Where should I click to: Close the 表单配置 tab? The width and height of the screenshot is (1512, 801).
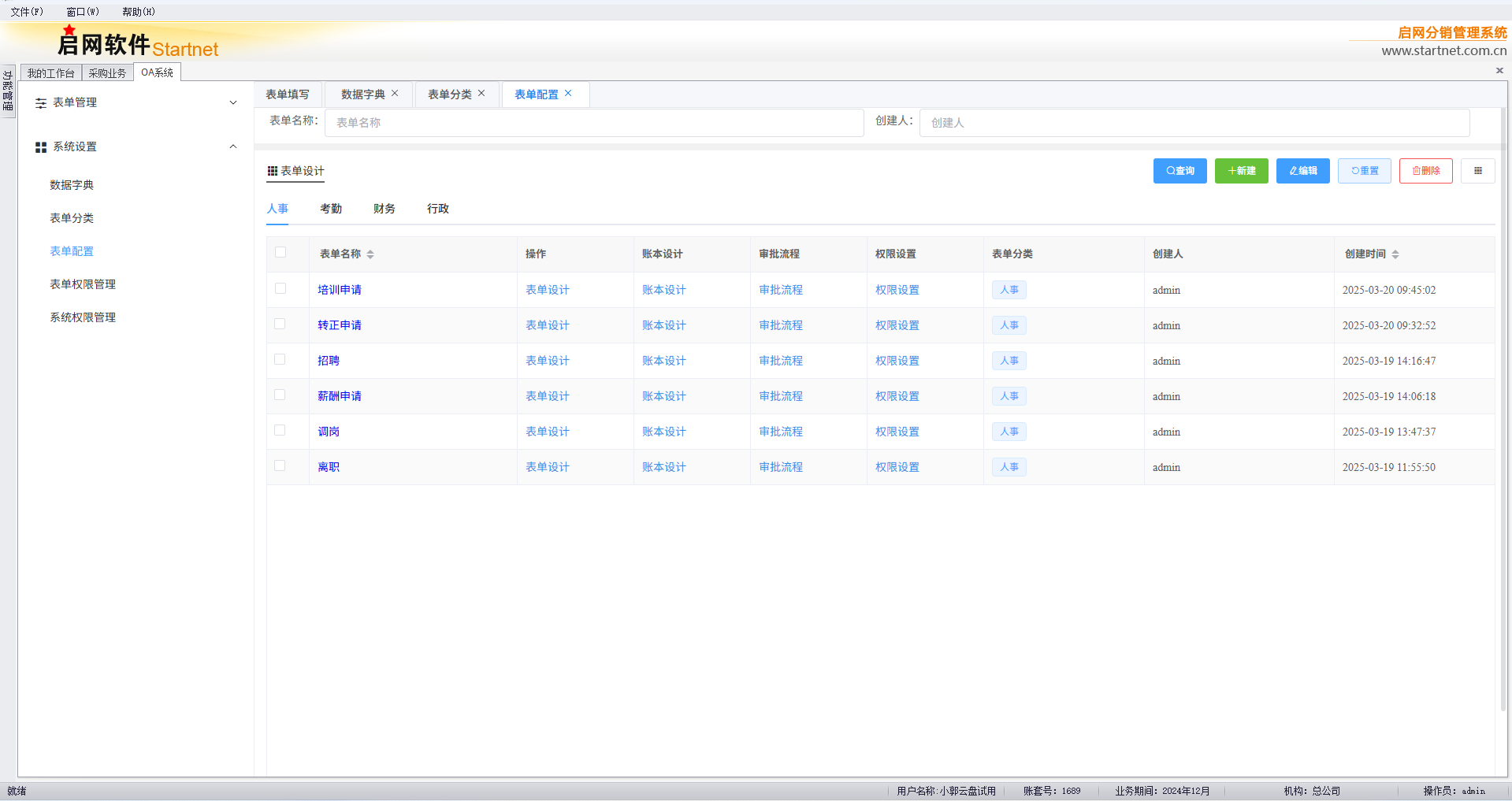coord(568,93)
